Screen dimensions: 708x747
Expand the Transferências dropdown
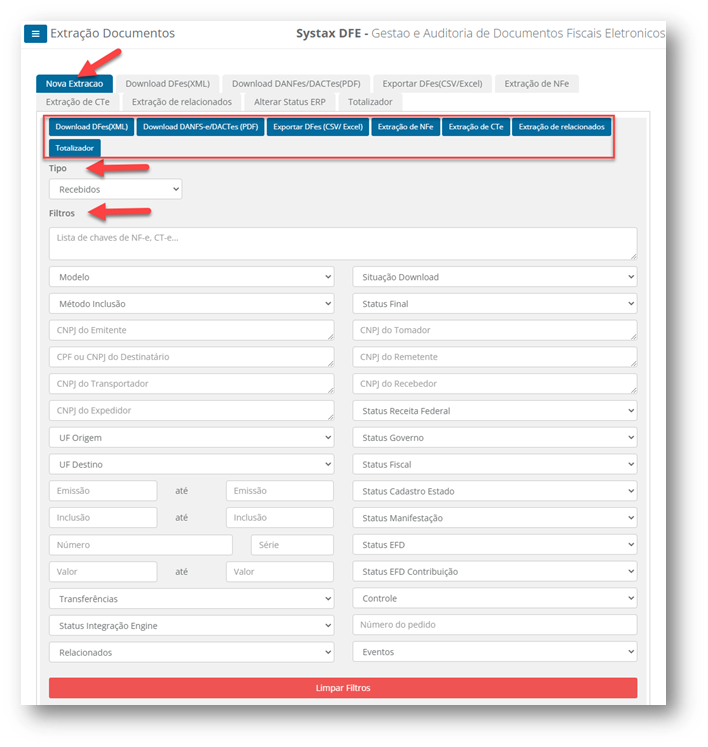192,598
